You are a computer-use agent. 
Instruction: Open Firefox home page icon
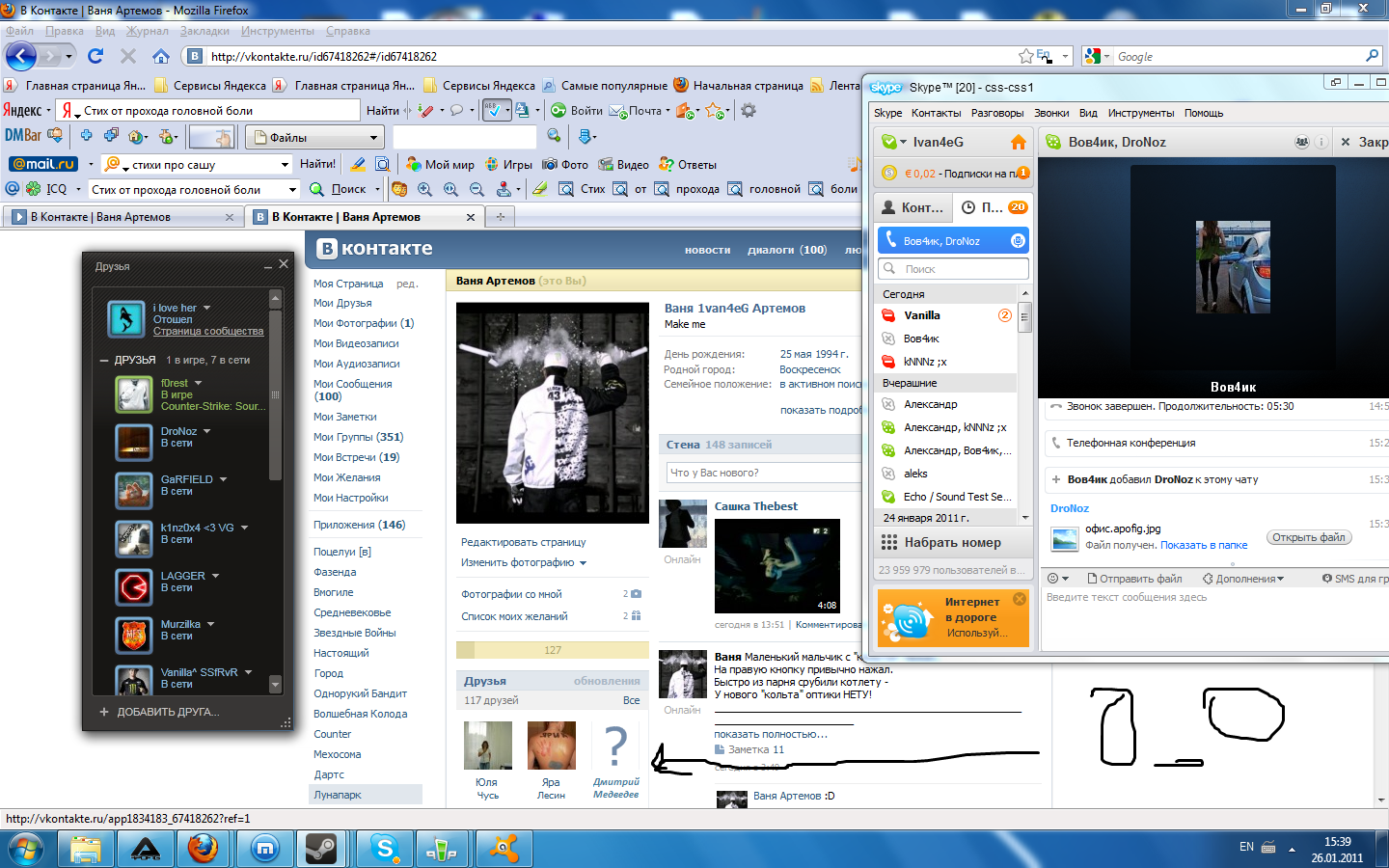[160, 56]
